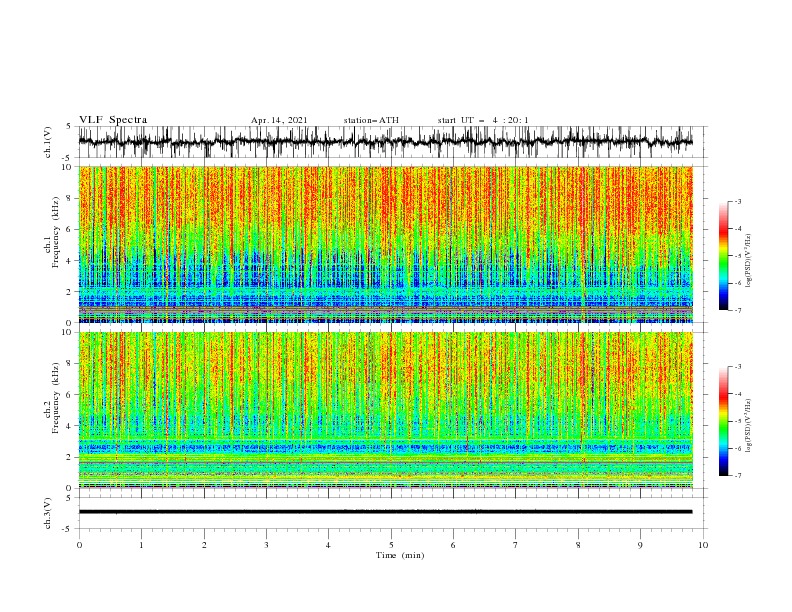
Task: Click the "VLF Spectra" plot title
Action: pos(113,120)
